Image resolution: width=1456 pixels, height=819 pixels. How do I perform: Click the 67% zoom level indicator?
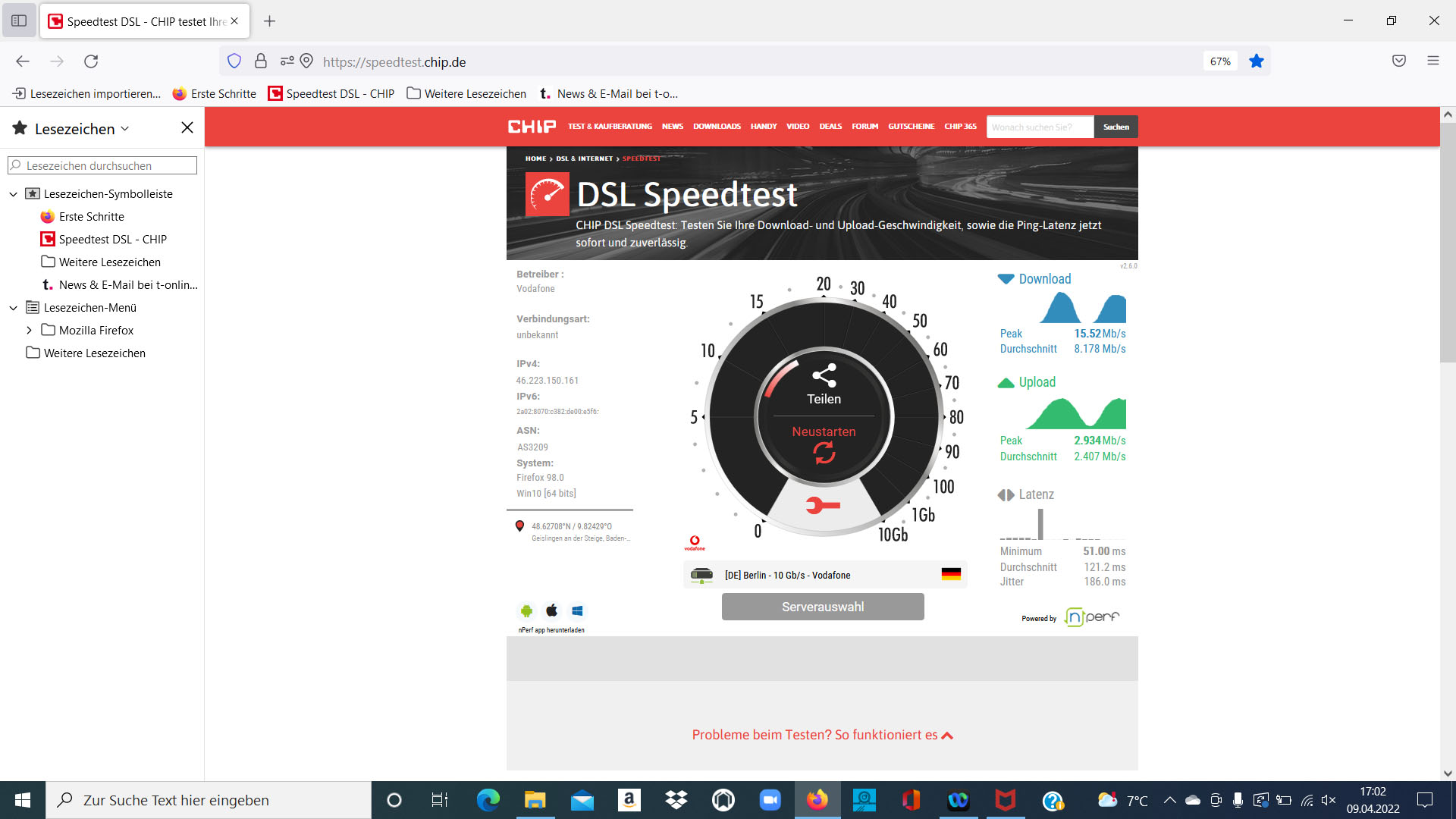click(1220, 61)
